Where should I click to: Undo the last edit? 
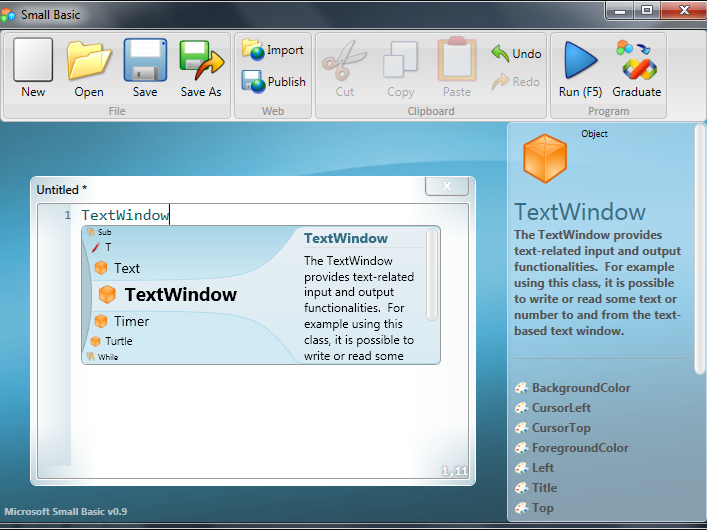tap(516, 54)
